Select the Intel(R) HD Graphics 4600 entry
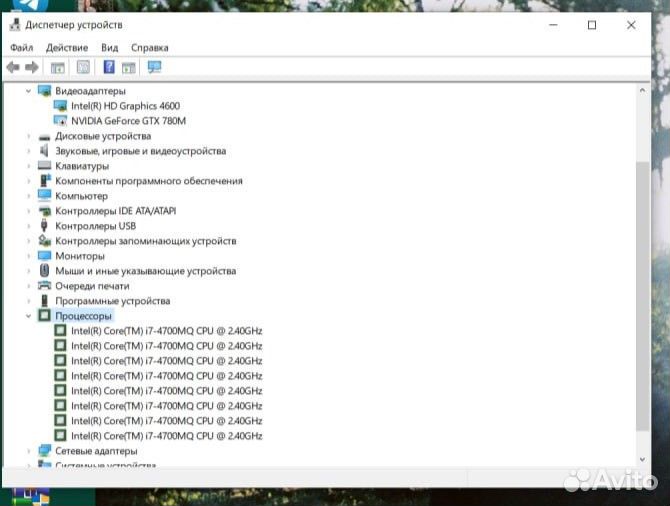This screenshot has width=670, height=506. click(x=125, y=106)
